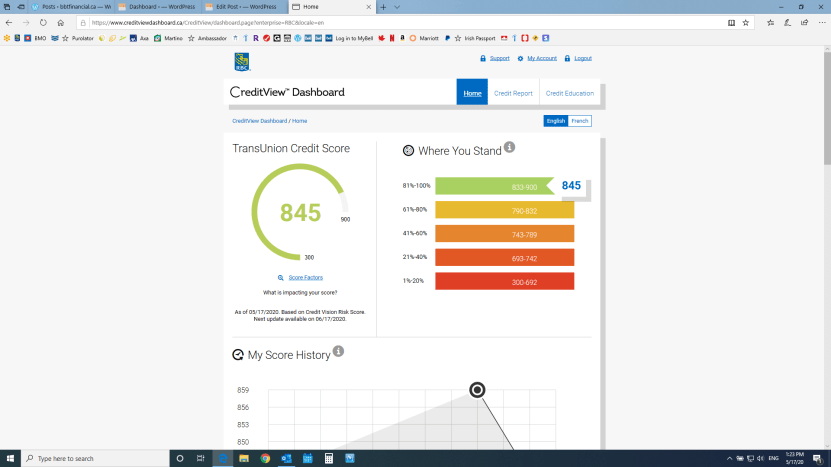
Task: Open the Credit Education tab
Action: (570, 93)
